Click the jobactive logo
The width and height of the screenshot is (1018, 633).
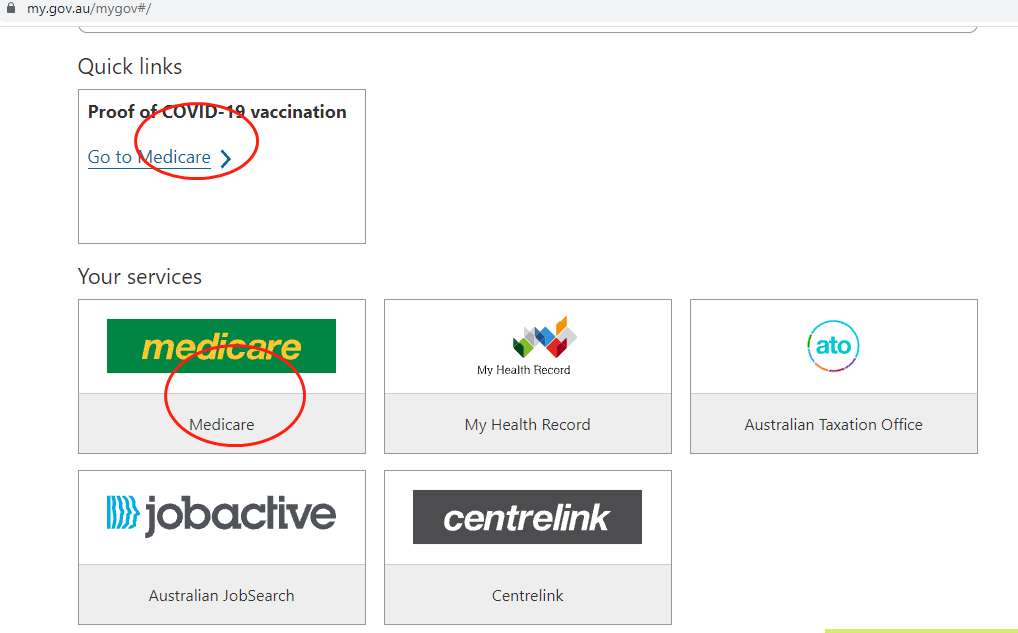tap(221, 517)
